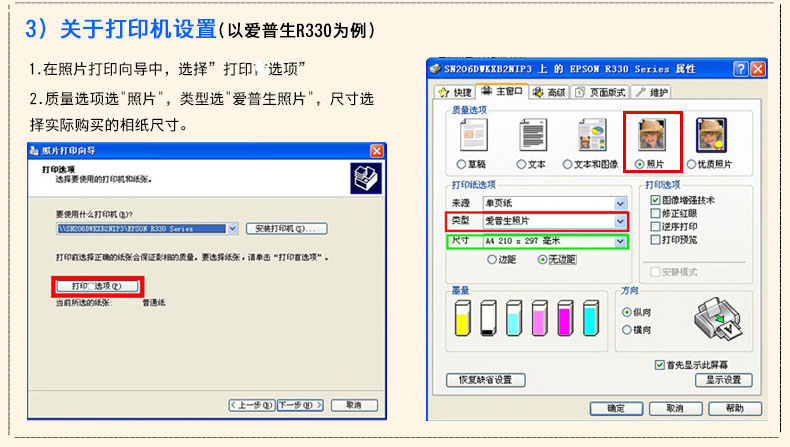Screen dimensions: 790x447
Task: Open the 尺寸 paper size dropdown
Action: (620, 241)
